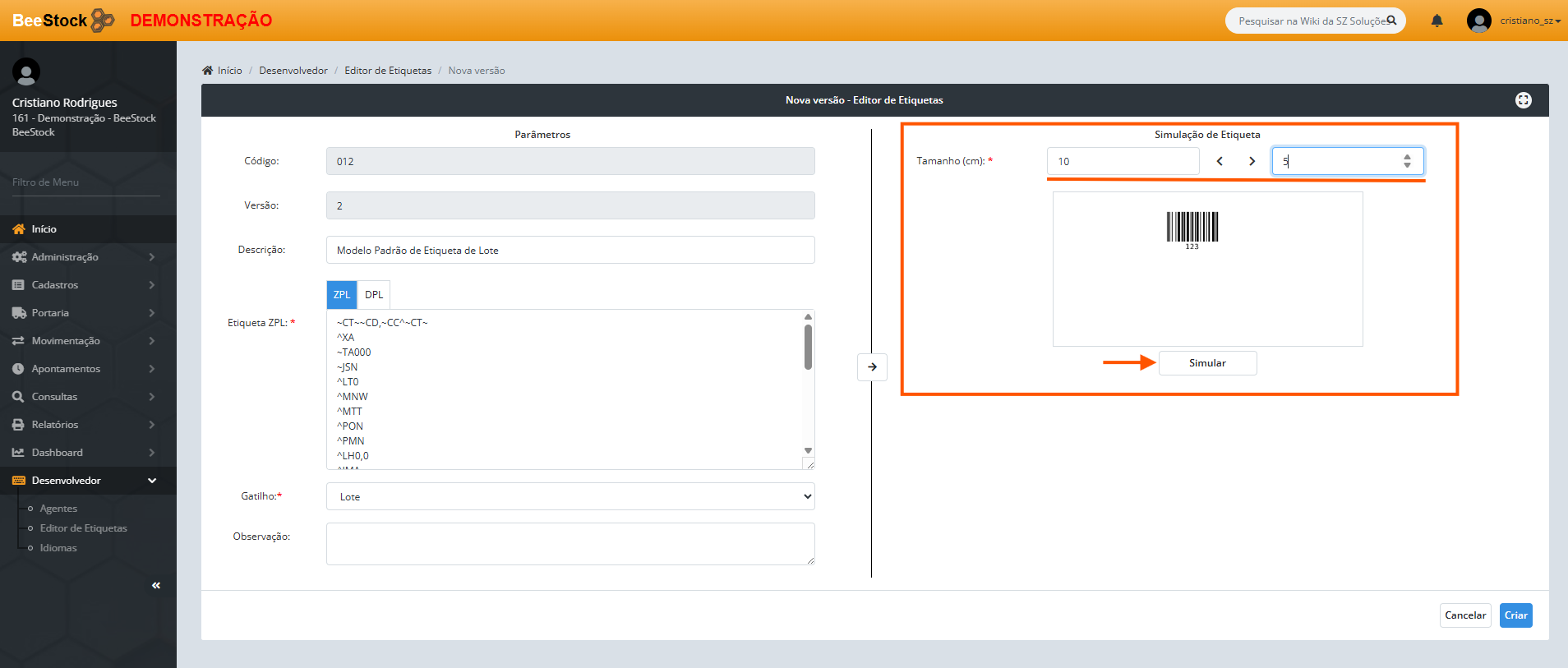Viewport: 1568px width, 668px height.
Task: Click the Criar button
Action: coord(1515,615)
